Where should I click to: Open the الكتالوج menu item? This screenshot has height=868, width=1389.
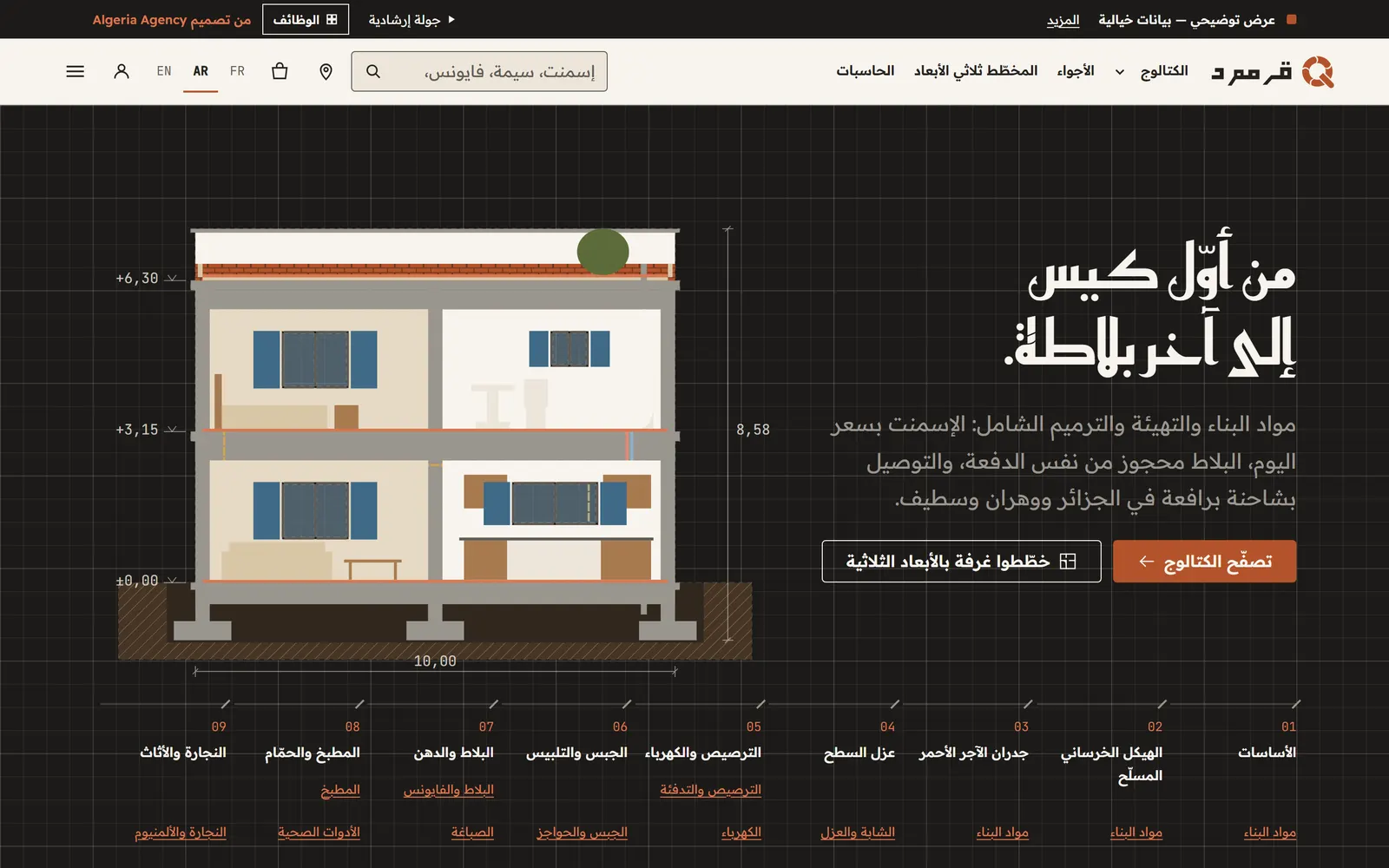[x=1164, y=70]
